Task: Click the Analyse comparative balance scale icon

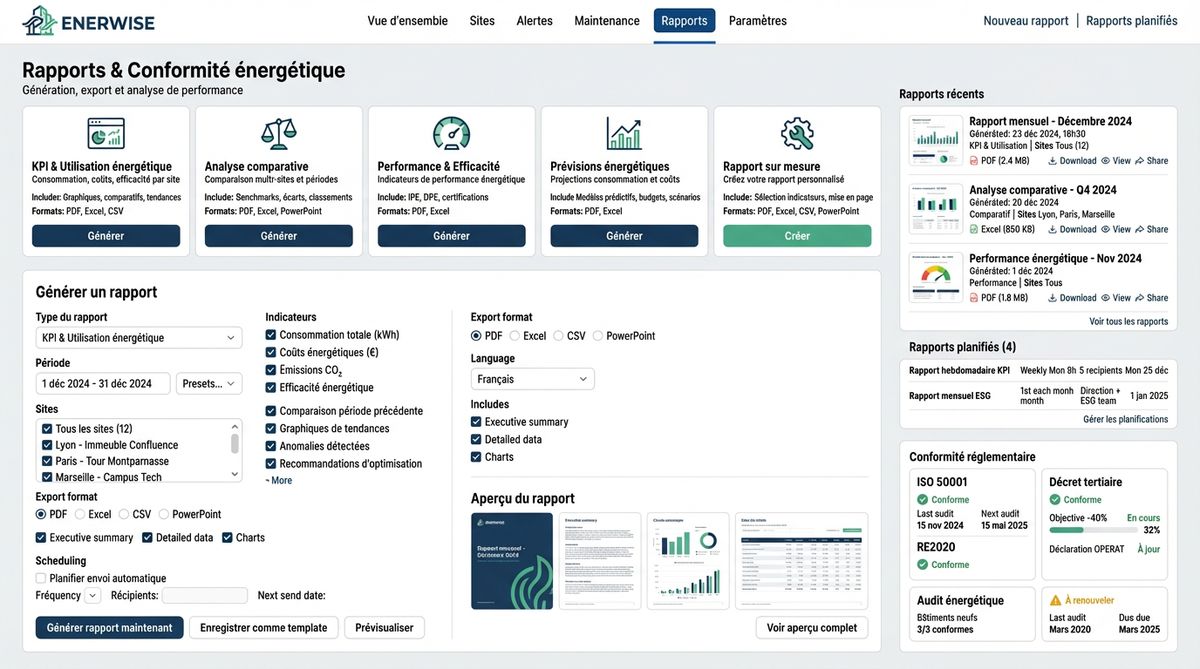Action: click(x=278, y=133)
